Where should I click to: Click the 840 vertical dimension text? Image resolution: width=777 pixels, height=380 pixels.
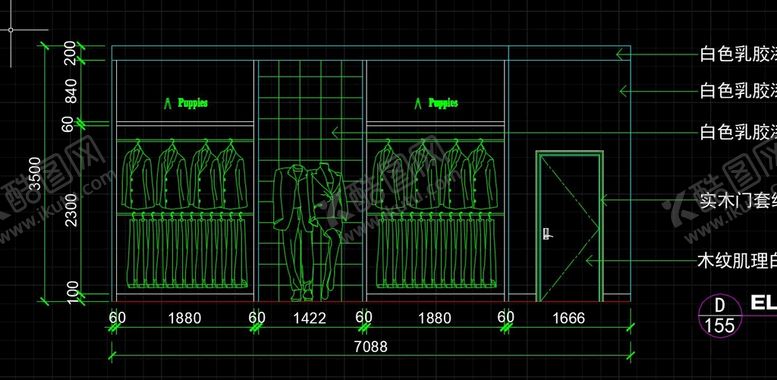(71, 91)
